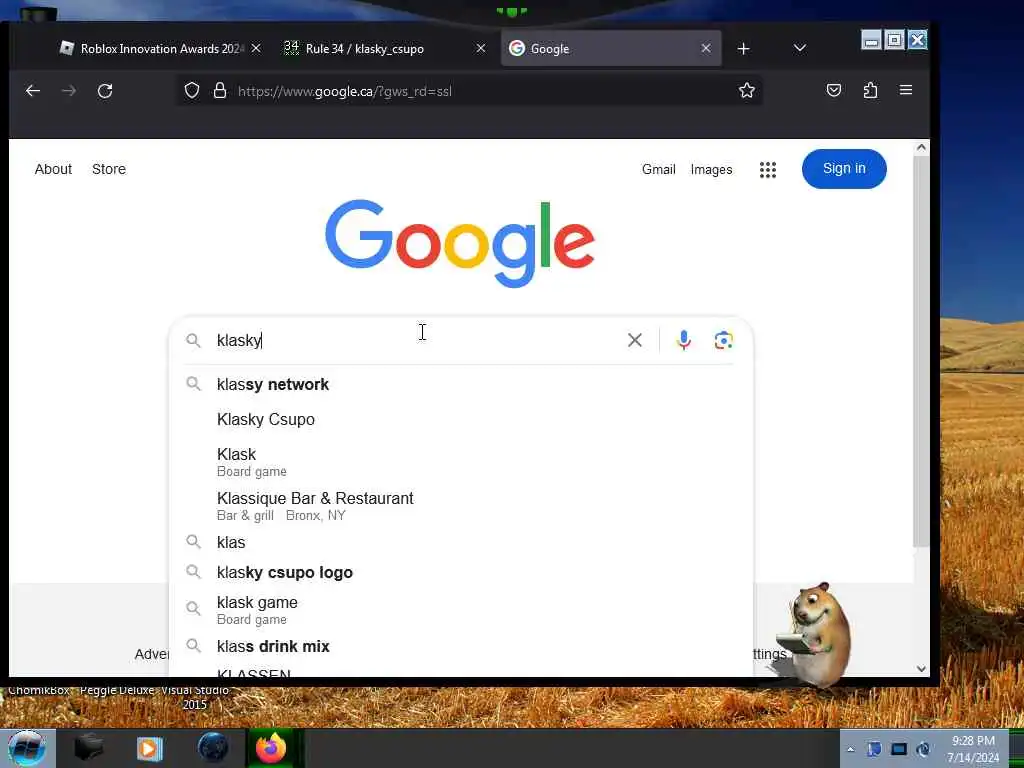This screenshot has height=768, width=1024.
Task: Show hidden system tray icons arrow
Action: pyautogui.click(x=850, y=749)
